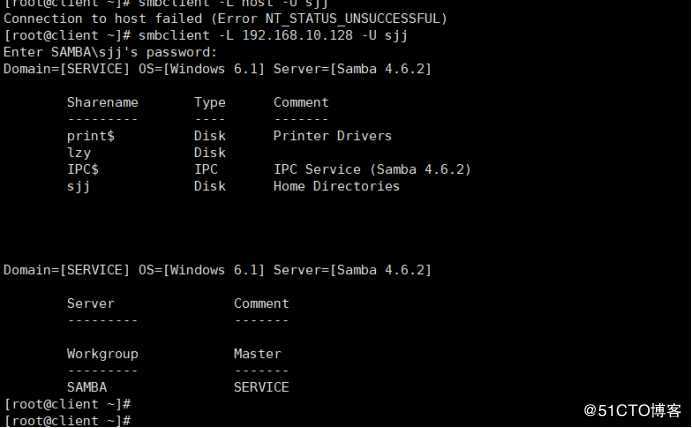The image size is (692, 428).
Task: Click the Home Directories comment text
Action: pos(336,186)
